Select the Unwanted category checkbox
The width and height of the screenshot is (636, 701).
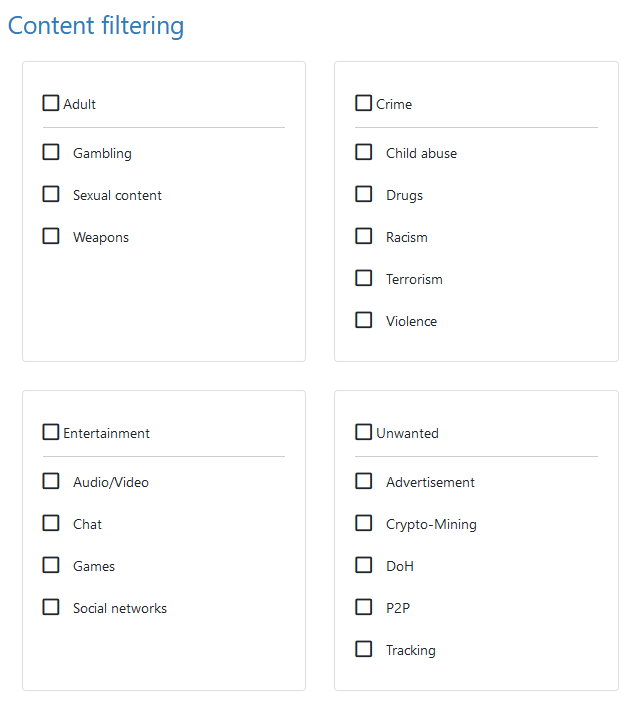pos(364,432)
